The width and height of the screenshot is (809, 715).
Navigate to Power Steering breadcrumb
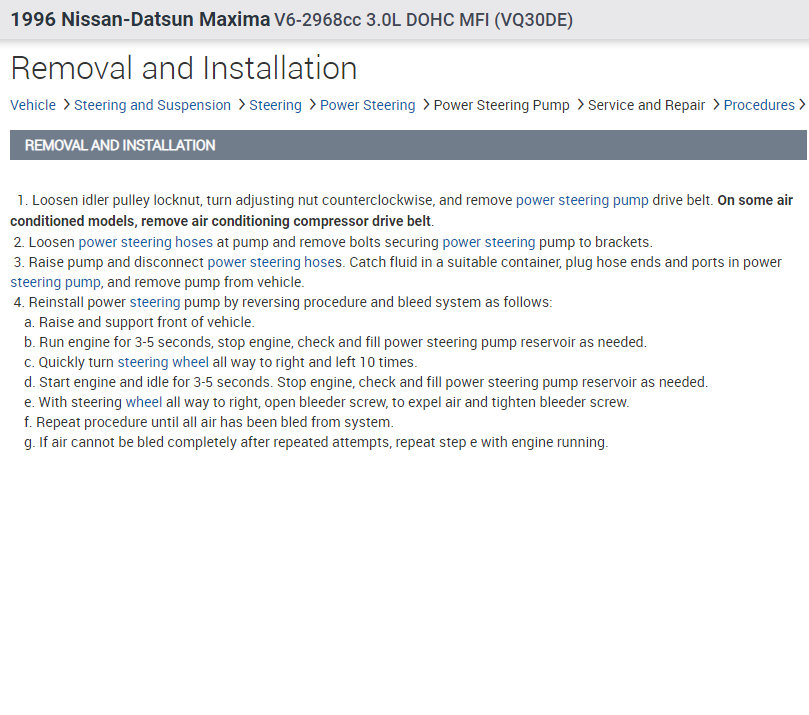(367, 105)
